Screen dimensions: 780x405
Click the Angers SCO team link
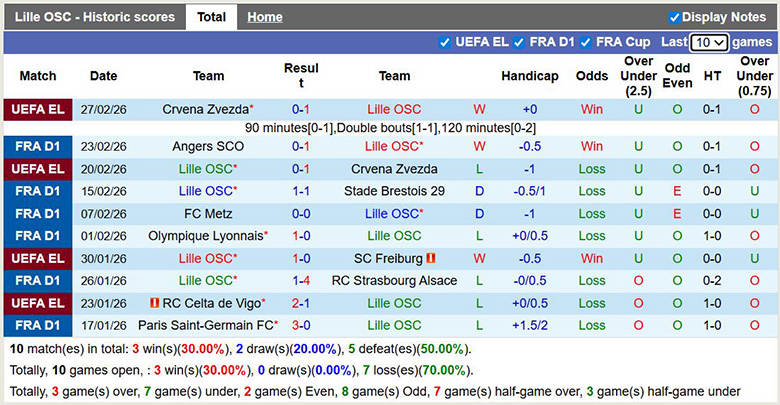208,146
